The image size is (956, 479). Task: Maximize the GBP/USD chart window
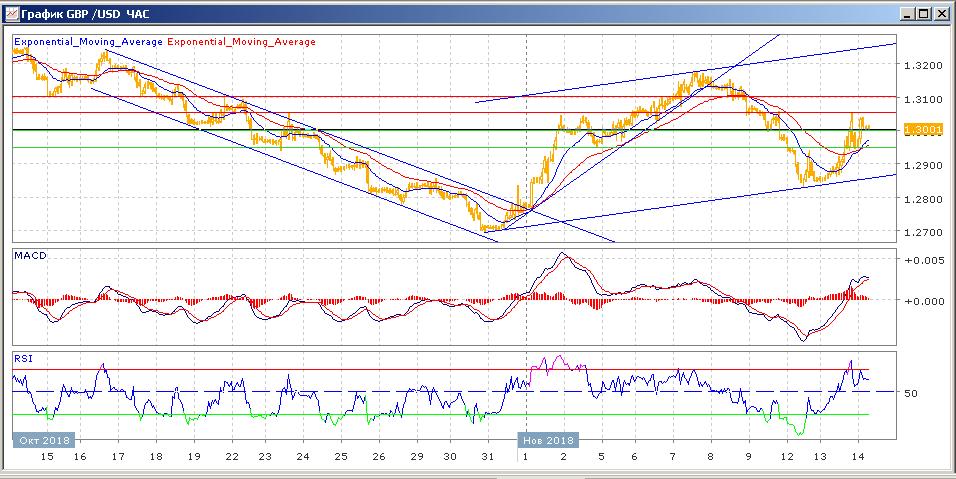923,14
